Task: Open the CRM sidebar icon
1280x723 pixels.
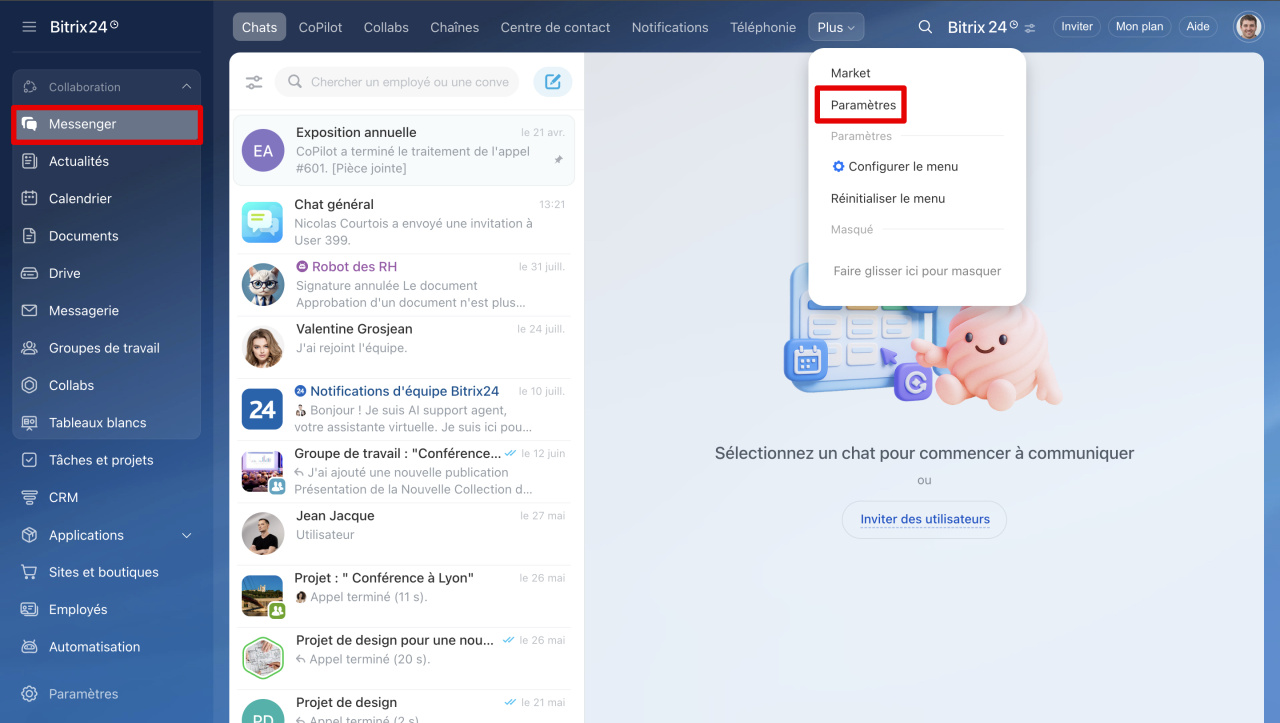Action: (30, 497)
